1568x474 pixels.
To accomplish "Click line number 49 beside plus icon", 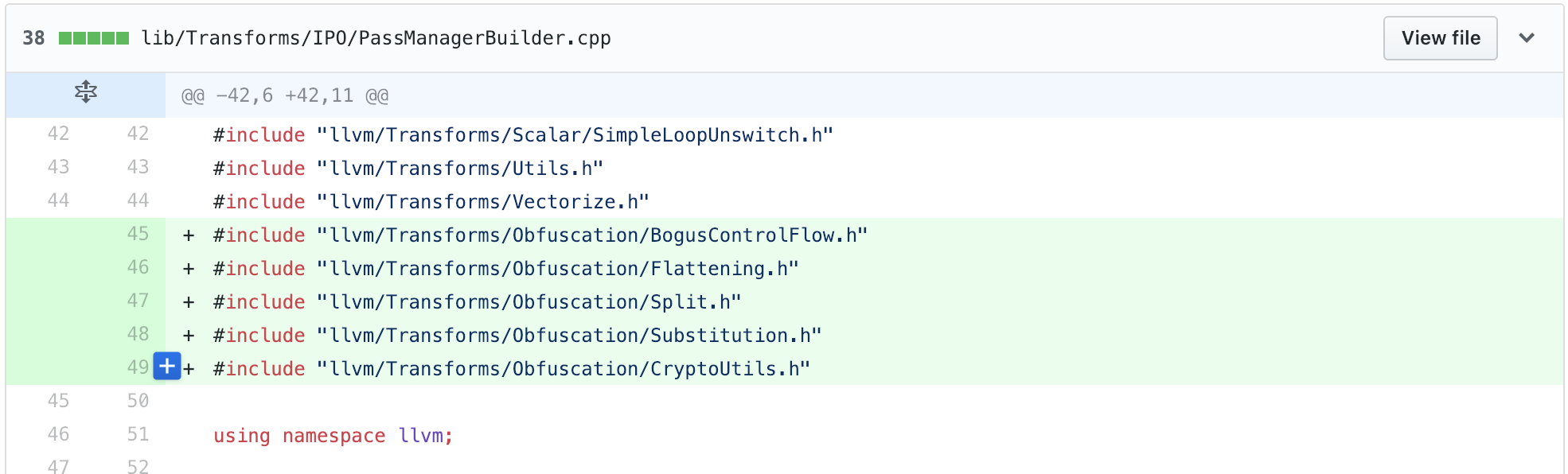I will [137, 367].
